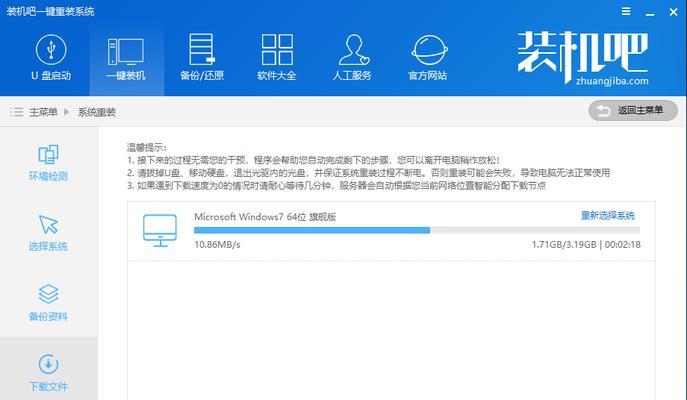Click the 10.86MB/s download speed
This screenshot has width=687, height=400.
pos(217,244)
